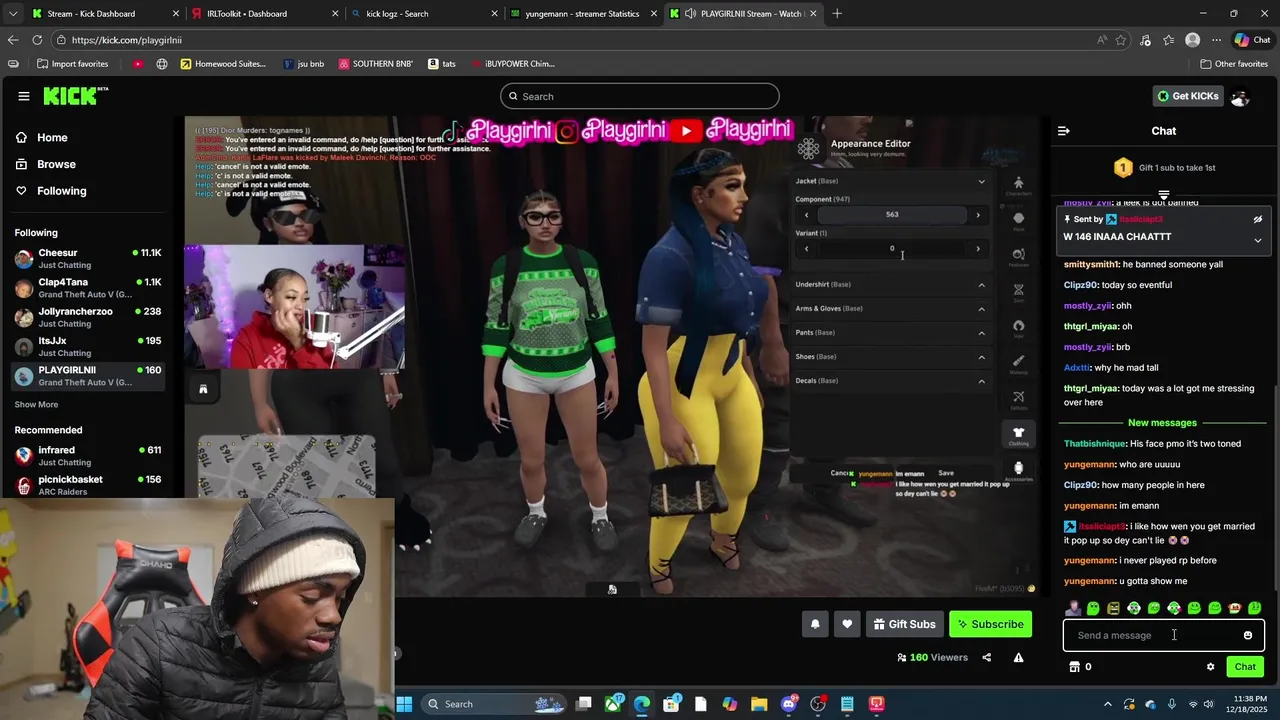Focus the Kick search box

coord(640,96)
